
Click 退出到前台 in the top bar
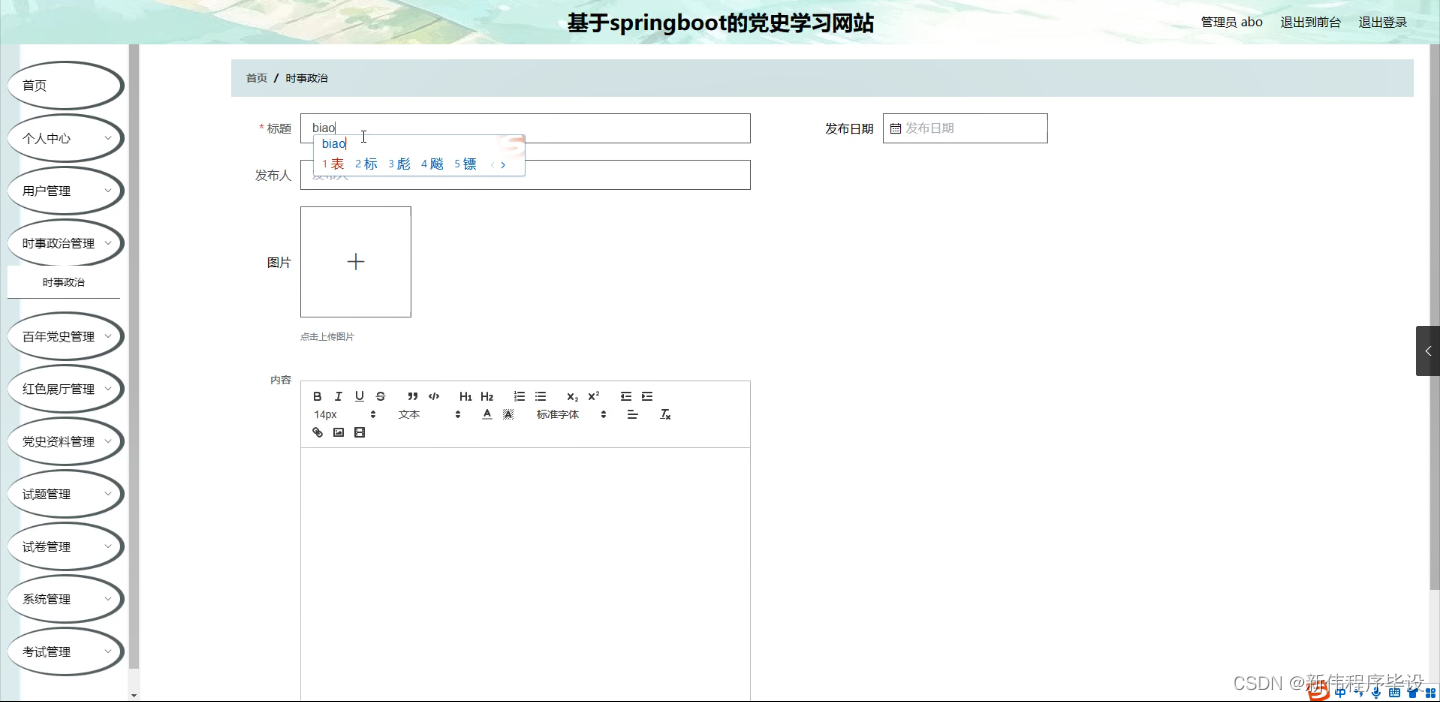[1311, 21]
